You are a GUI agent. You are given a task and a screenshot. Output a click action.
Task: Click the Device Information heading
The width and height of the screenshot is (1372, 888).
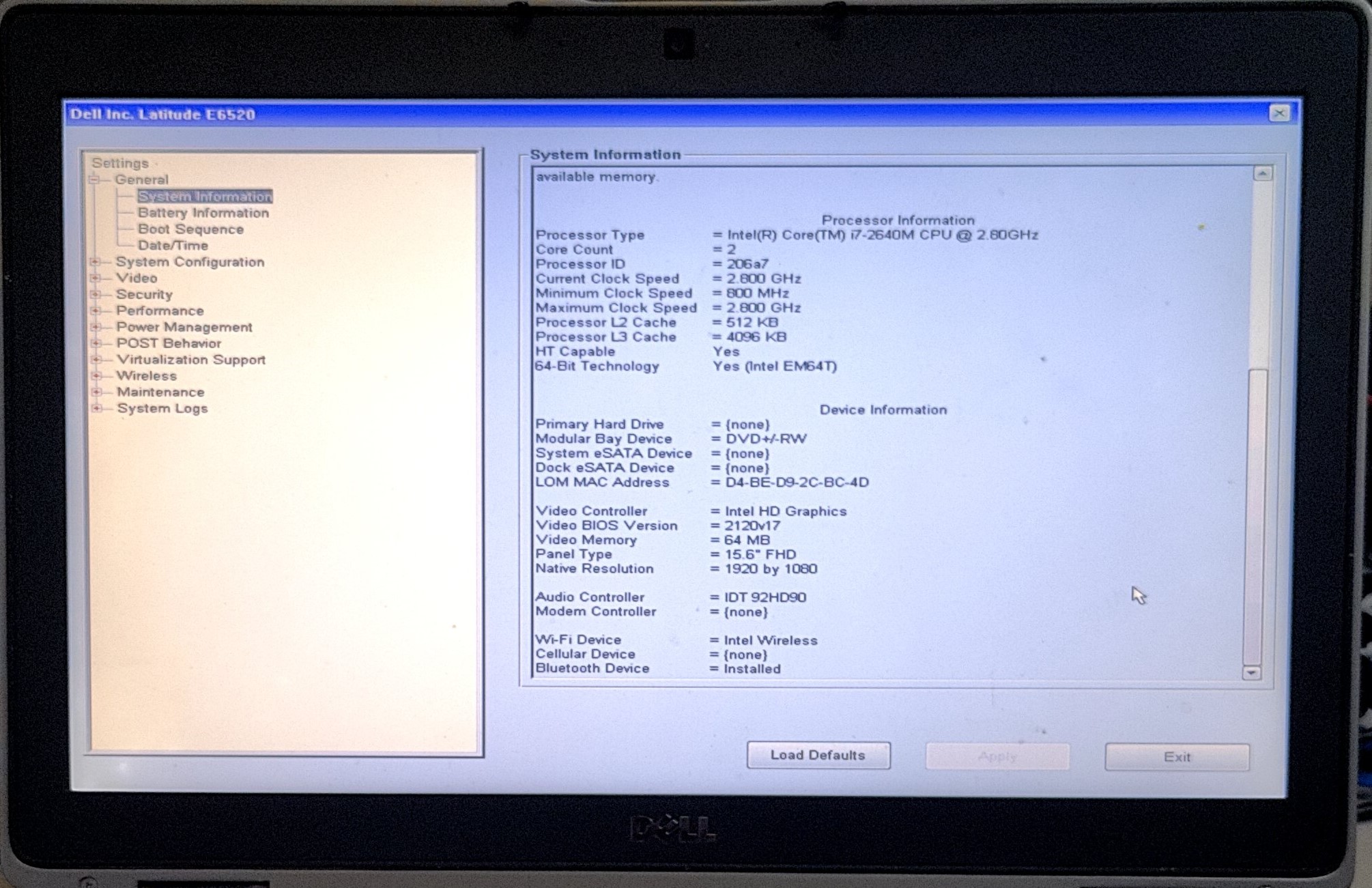(883, 410)
